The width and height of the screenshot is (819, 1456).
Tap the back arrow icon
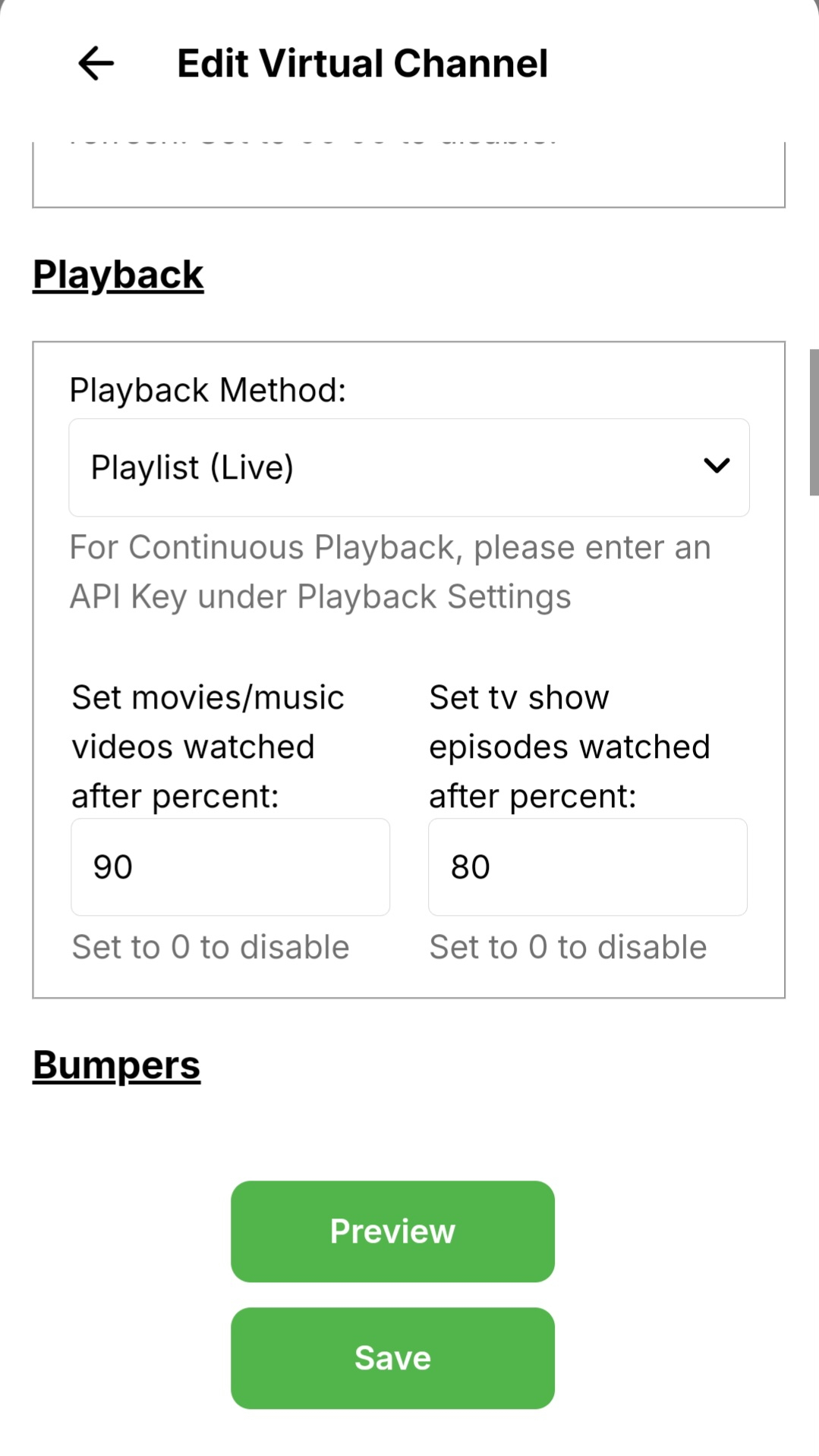[96, 63]
